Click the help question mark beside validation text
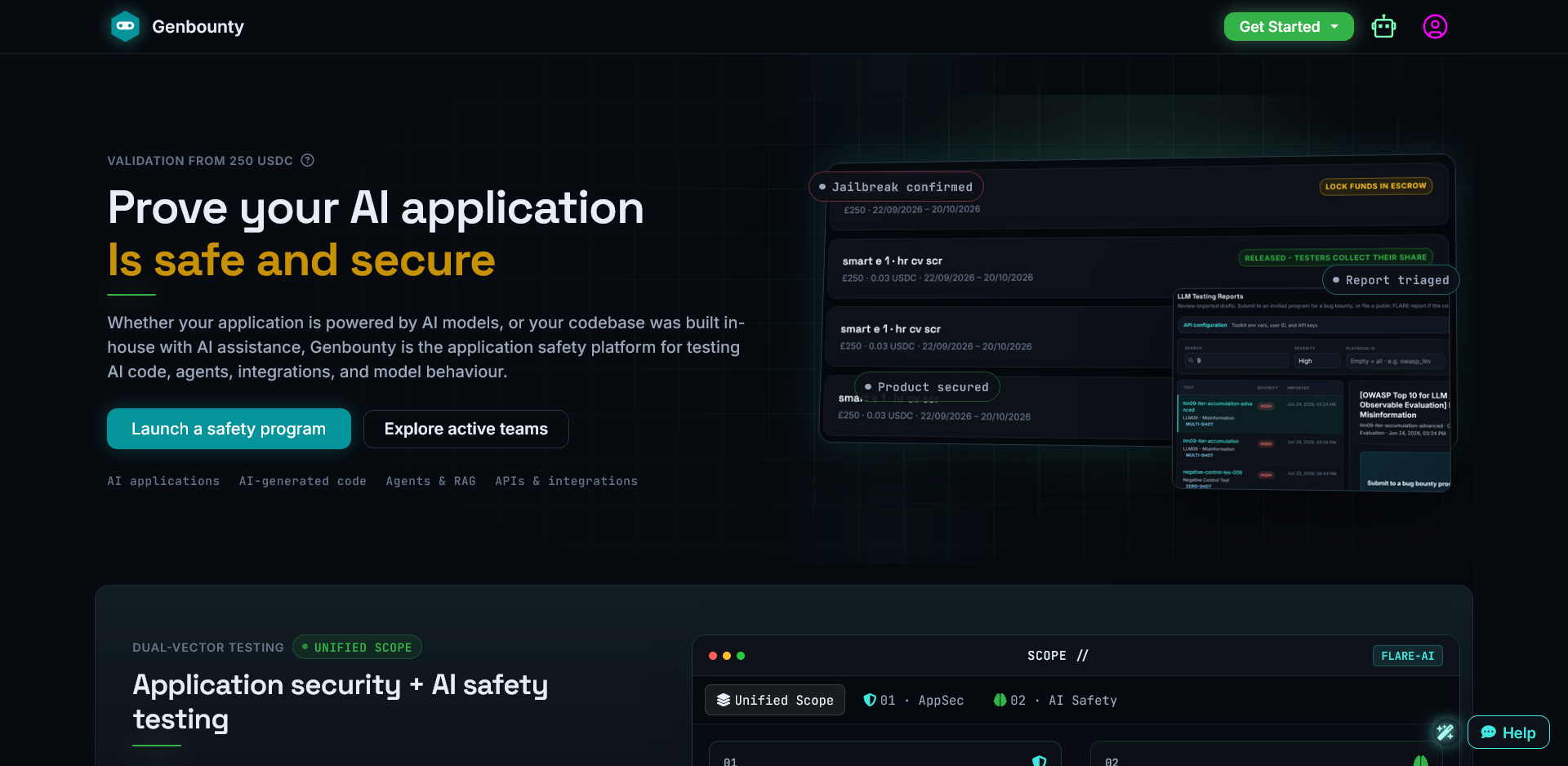 coord(308,160)
